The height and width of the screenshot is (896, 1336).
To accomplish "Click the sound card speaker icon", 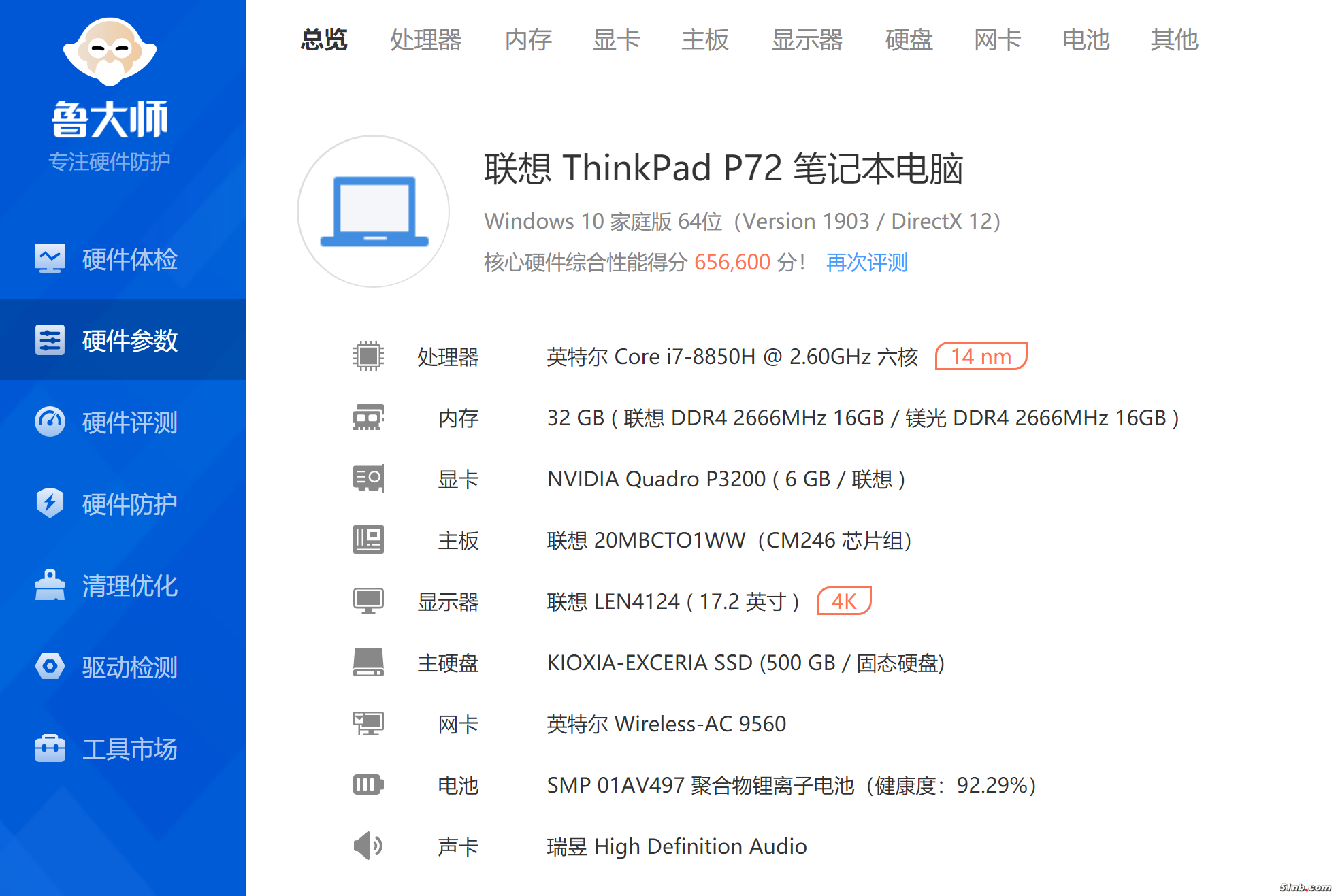I will 368,846.
